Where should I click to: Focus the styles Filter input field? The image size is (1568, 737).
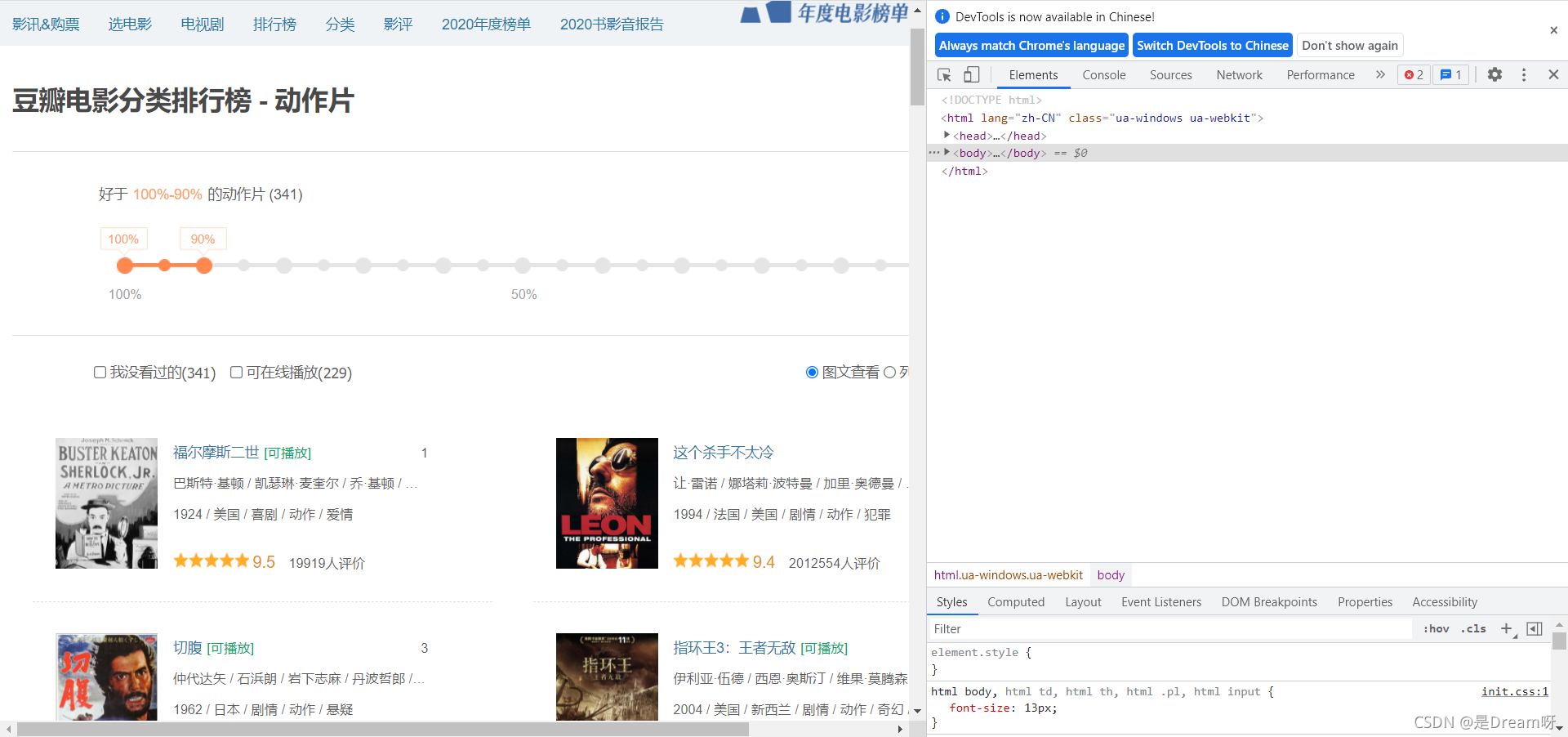coord(1172,628)
